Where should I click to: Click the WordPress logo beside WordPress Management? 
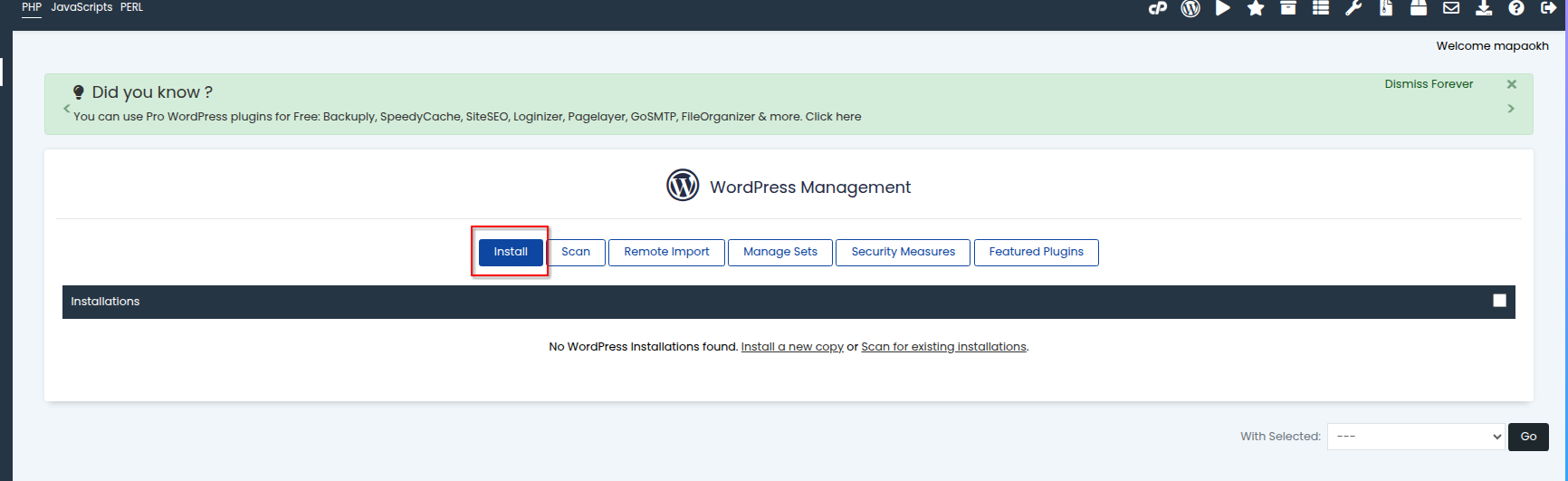click(x=683, y=185)
